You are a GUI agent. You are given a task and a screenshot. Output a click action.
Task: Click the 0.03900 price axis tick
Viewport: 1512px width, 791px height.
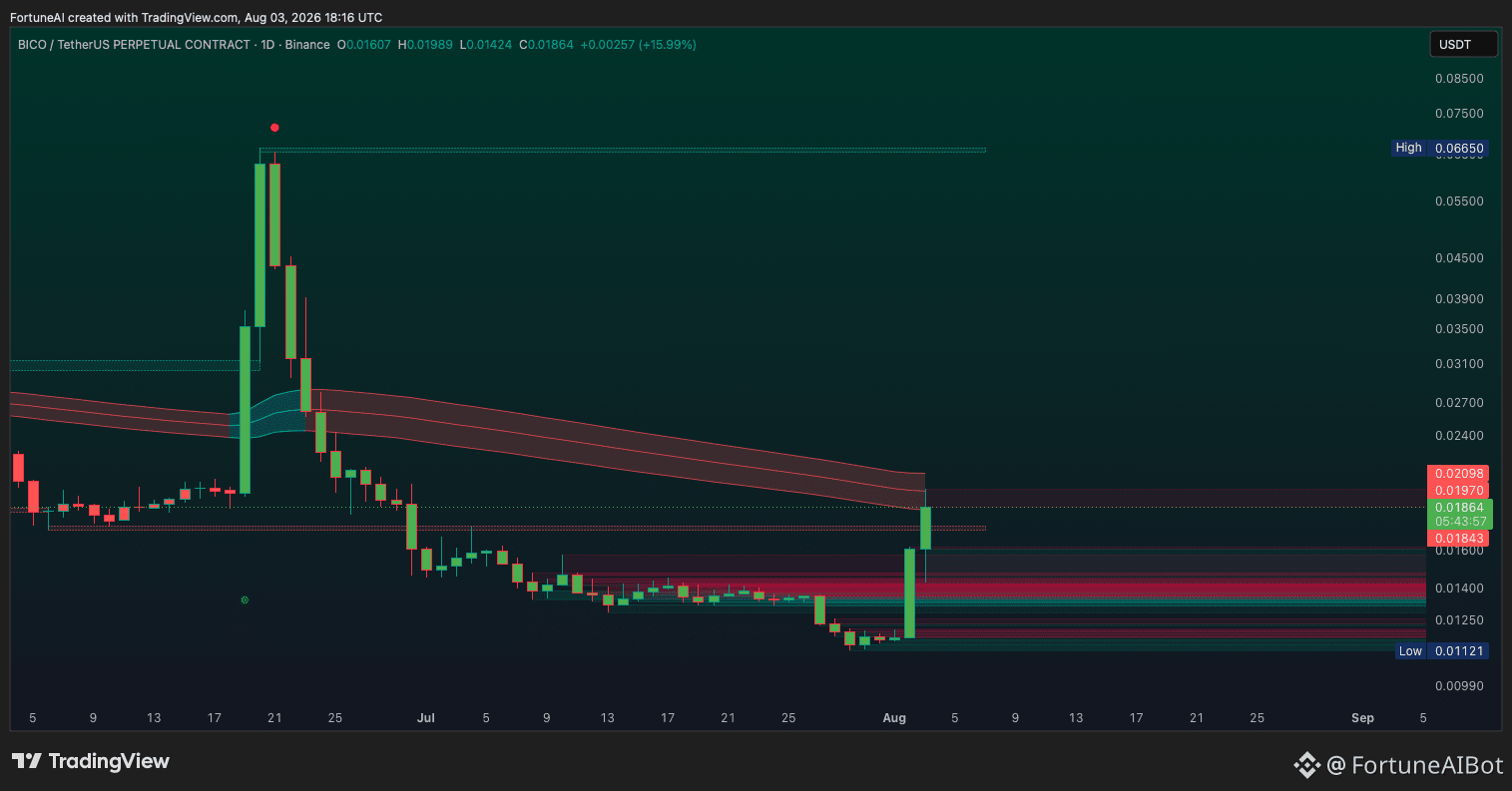[x=1459, y=298]
